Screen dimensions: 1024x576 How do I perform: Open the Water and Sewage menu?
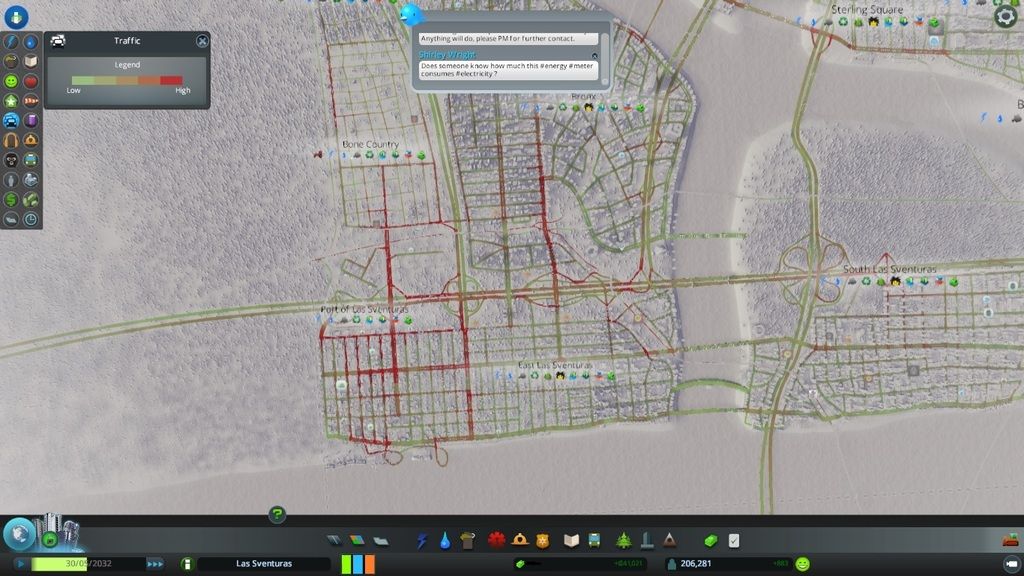coord(445,541)
